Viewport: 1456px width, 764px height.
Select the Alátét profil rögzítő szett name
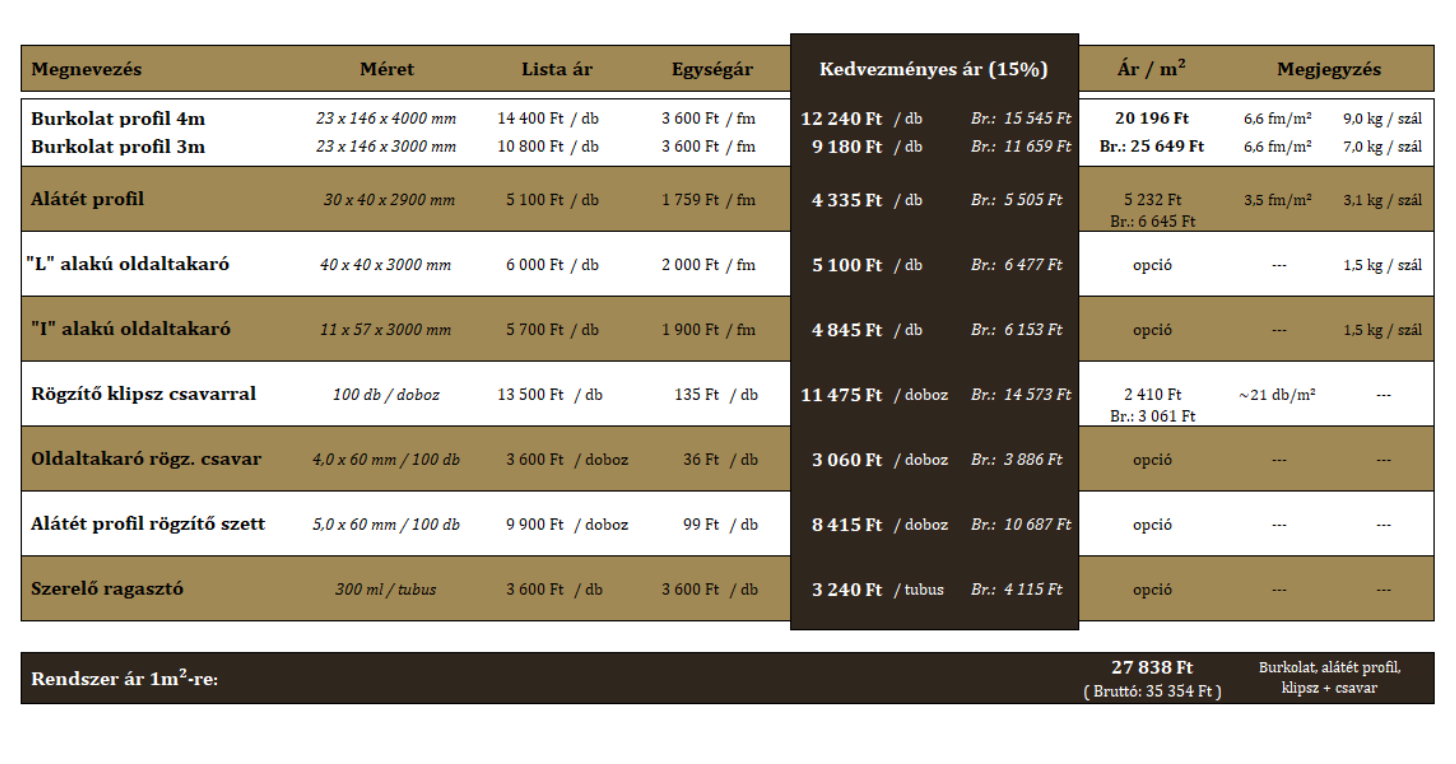(x=148, y=524)
